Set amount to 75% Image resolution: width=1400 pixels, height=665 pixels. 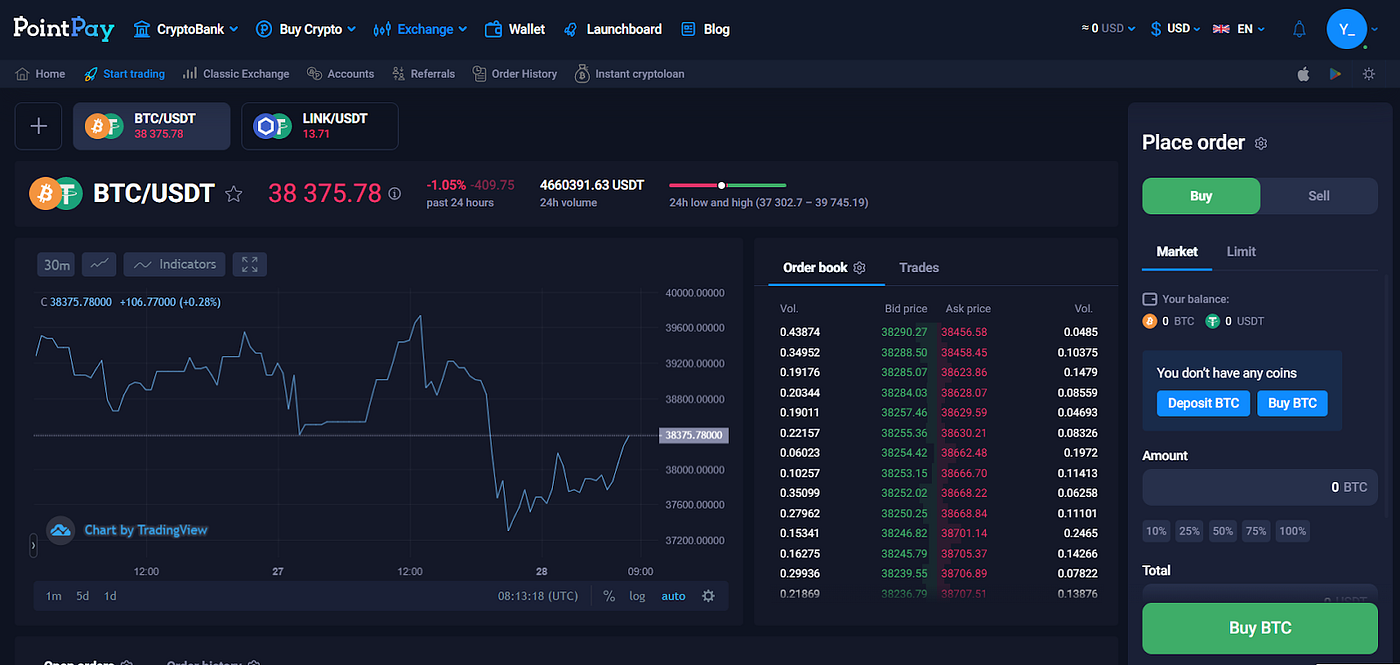1256,531
